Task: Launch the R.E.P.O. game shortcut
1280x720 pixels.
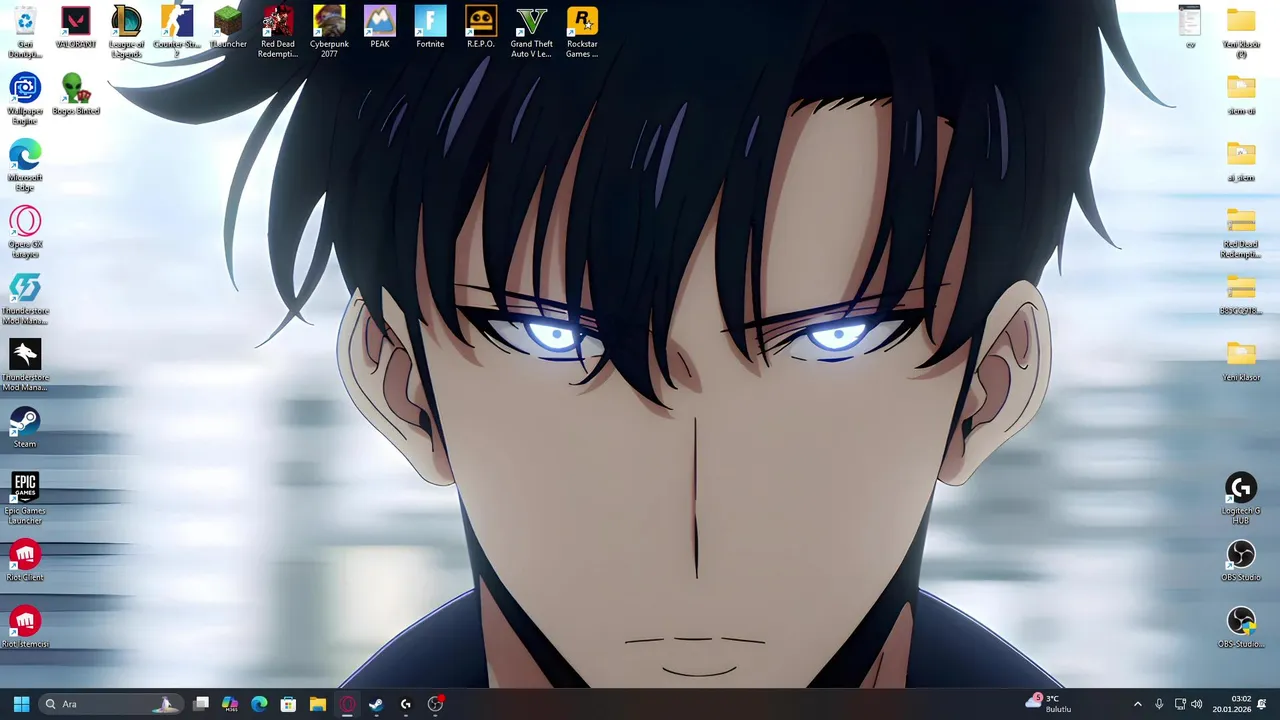Action: (x=481, y=27)
